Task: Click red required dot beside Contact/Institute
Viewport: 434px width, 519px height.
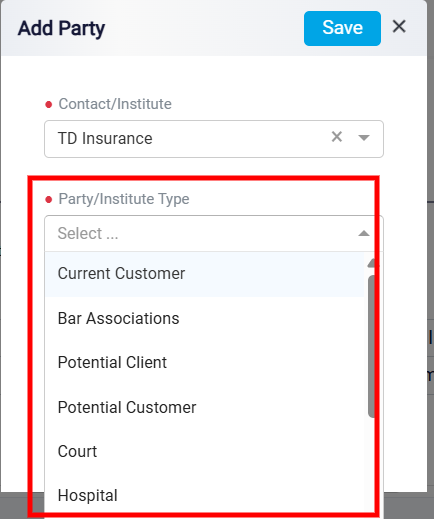Action: coord(49,105)
